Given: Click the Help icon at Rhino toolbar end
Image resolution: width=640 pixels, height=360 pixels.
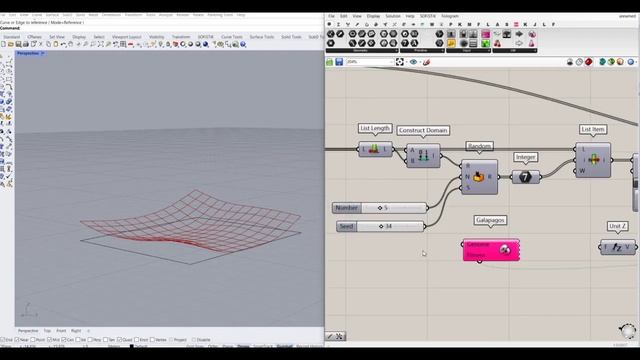Looking at the screenshot, I should pos(243,44).
